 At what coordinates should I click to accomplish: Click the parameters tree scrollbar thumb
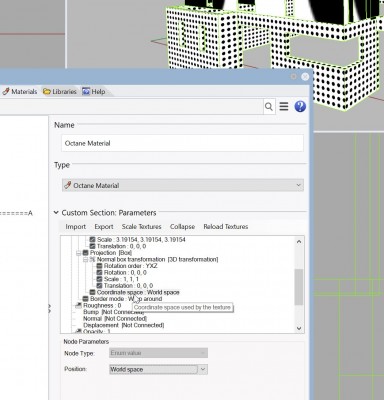point(299,287)
